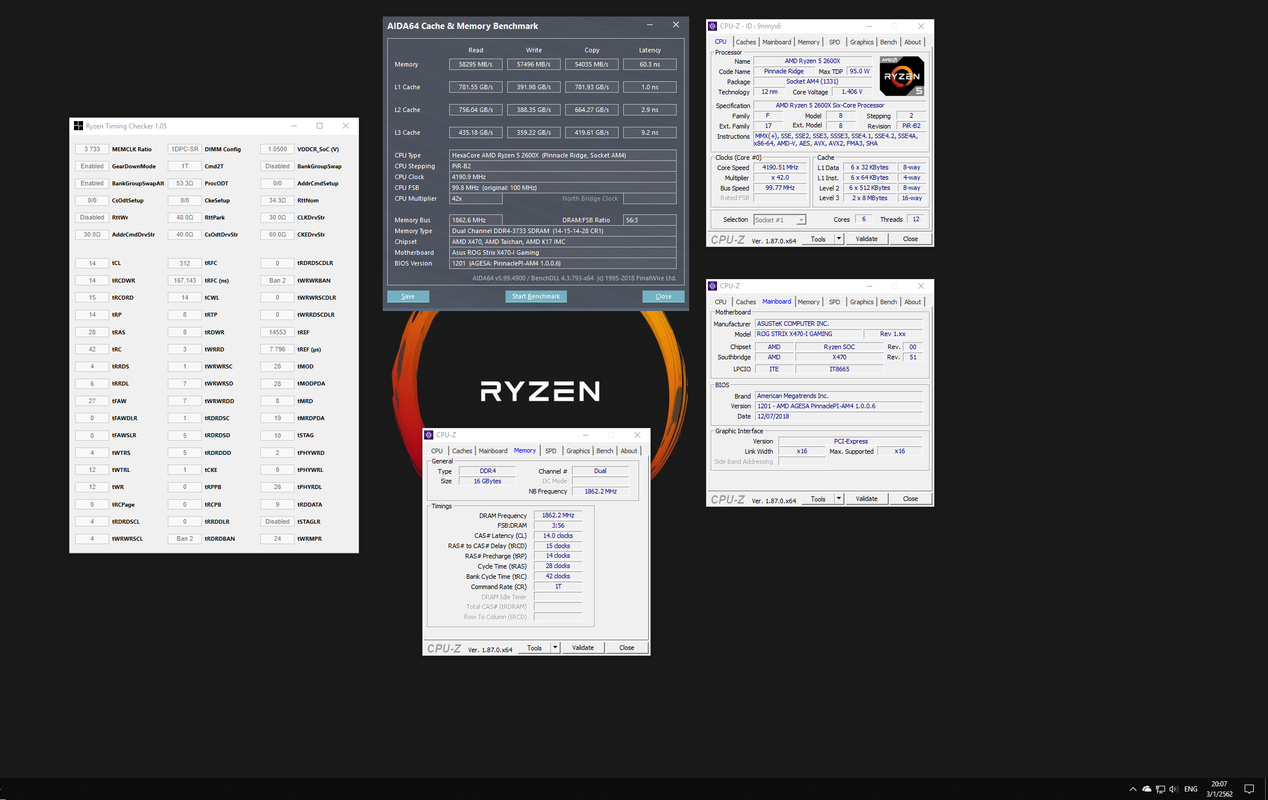Image resolution: width=1268 pixels, height=800 pixels.
Task: Switch to CPU tab in CPU-Z Memory window
Action: point(437,451)
